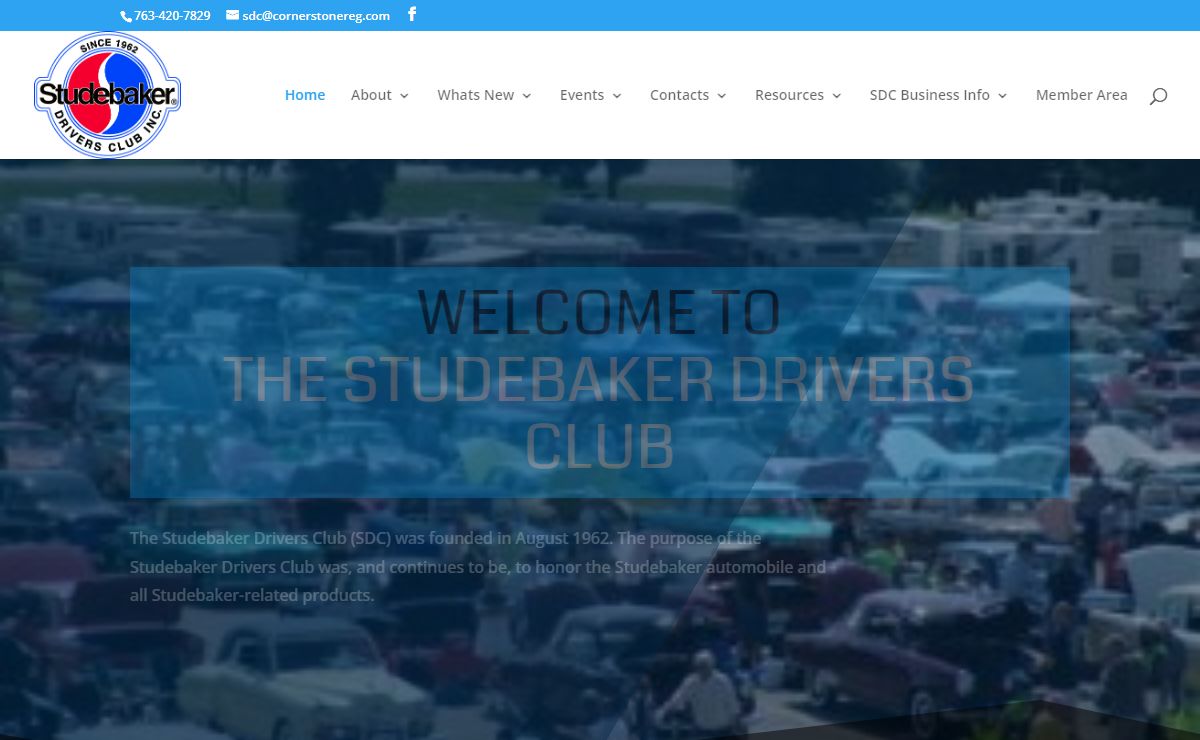Expand the Whats New dropdown chevron

tap(527, 96)
